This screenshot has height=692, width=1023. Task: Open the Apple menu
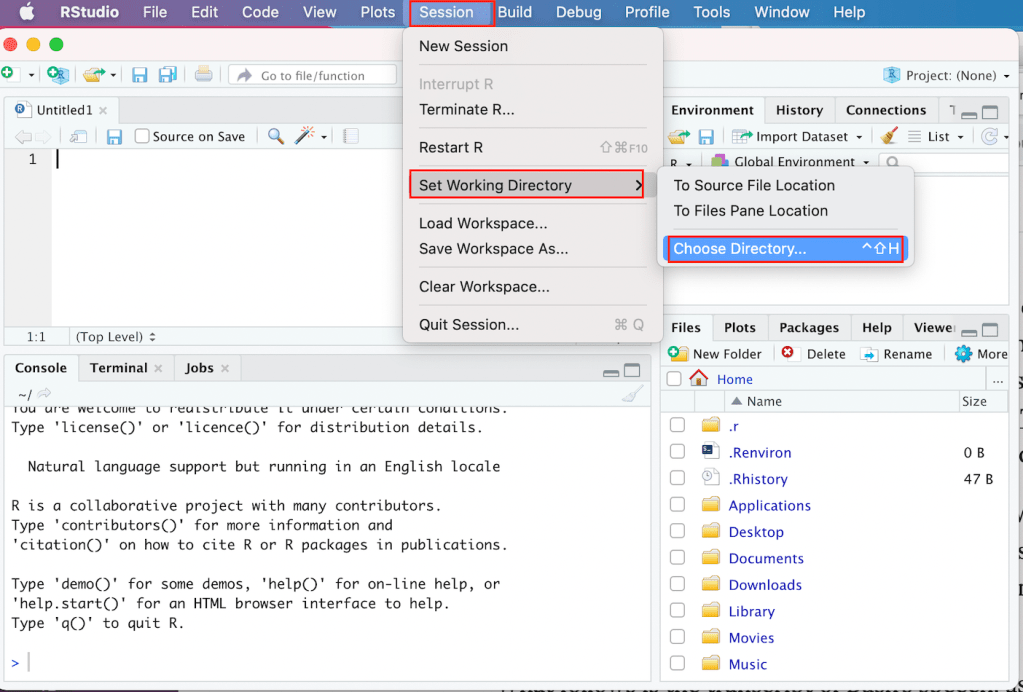click(26, 12)
